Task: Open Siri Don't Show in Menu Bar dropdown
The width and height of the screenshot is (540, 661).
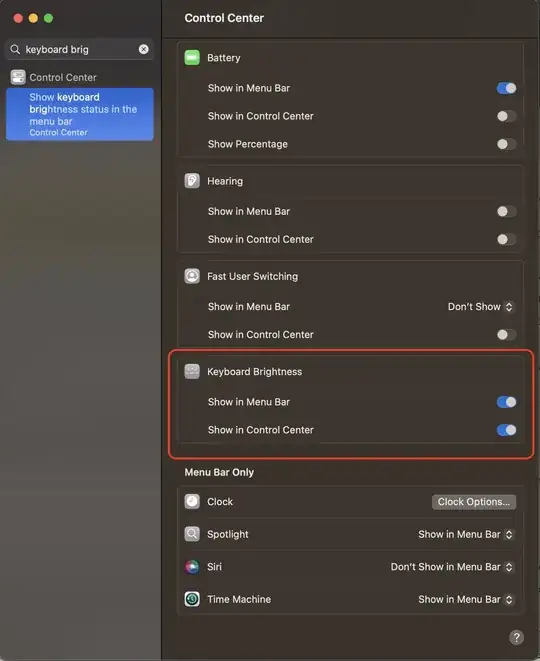Action: click(452, 567)
